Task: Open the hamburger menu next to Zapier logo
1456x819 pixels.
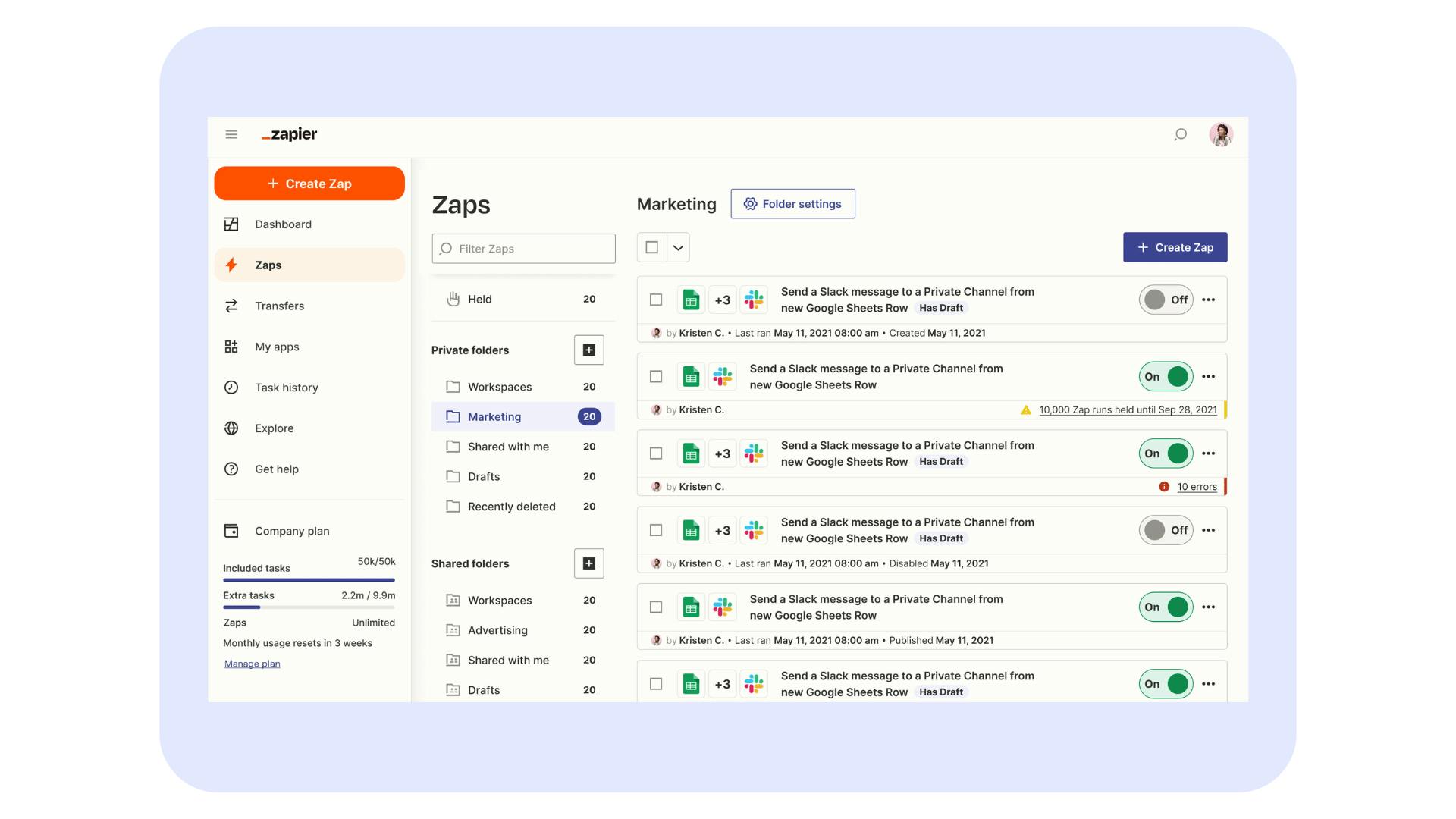Action: pos(231,133)
